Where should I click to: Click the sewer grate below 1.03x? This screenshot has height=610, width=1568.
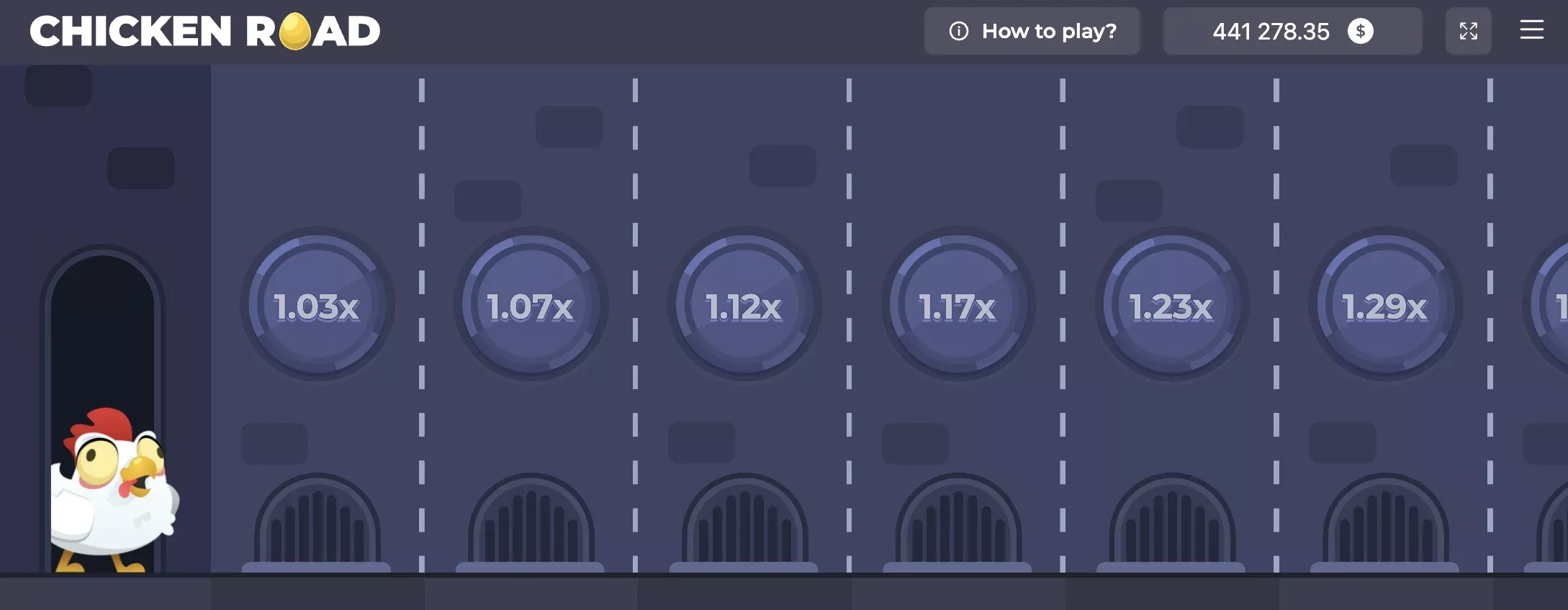pyautogui.click(x=317, y=522)
